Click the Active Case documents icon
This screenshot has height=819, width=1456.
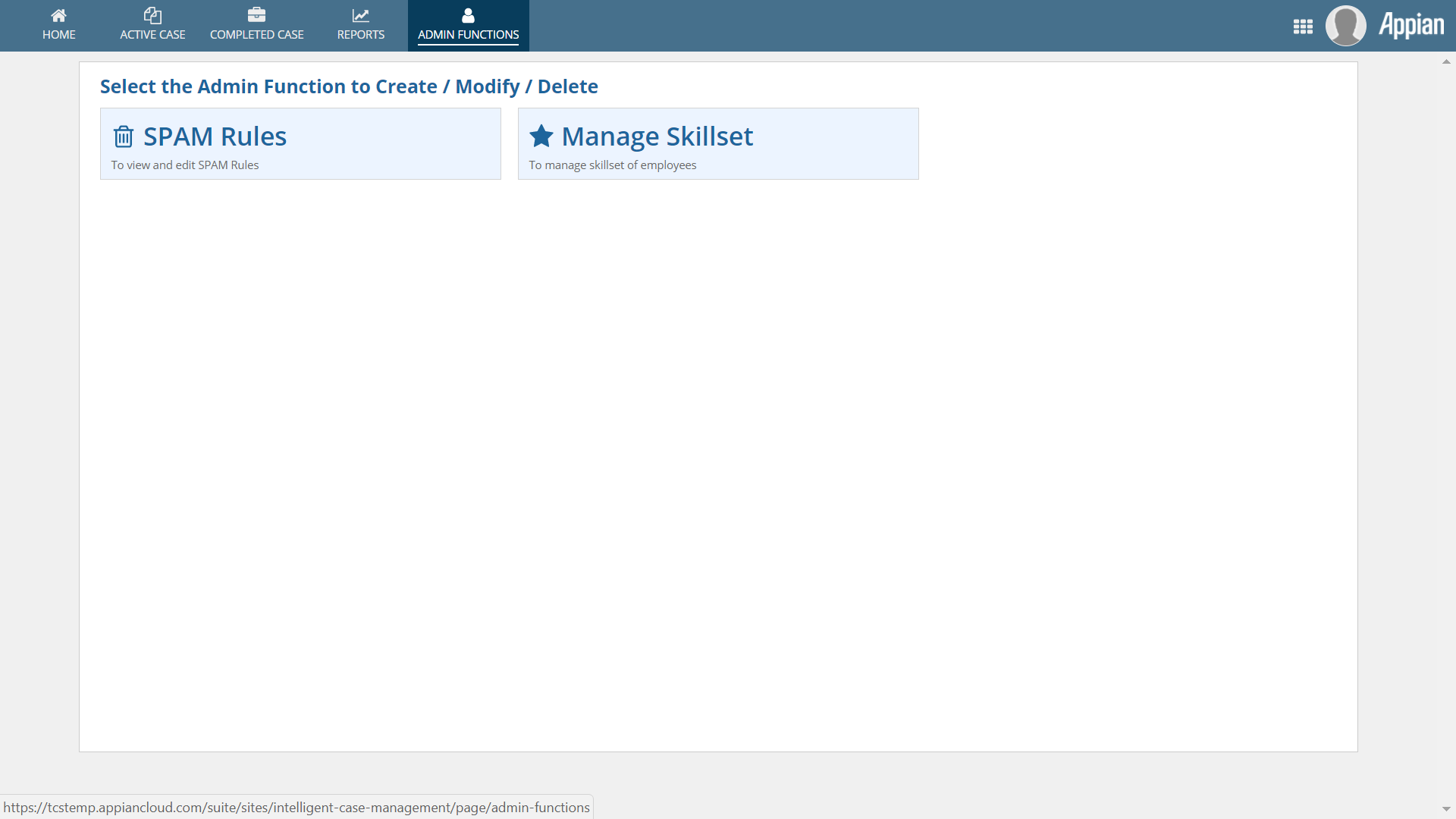[152, 15]
